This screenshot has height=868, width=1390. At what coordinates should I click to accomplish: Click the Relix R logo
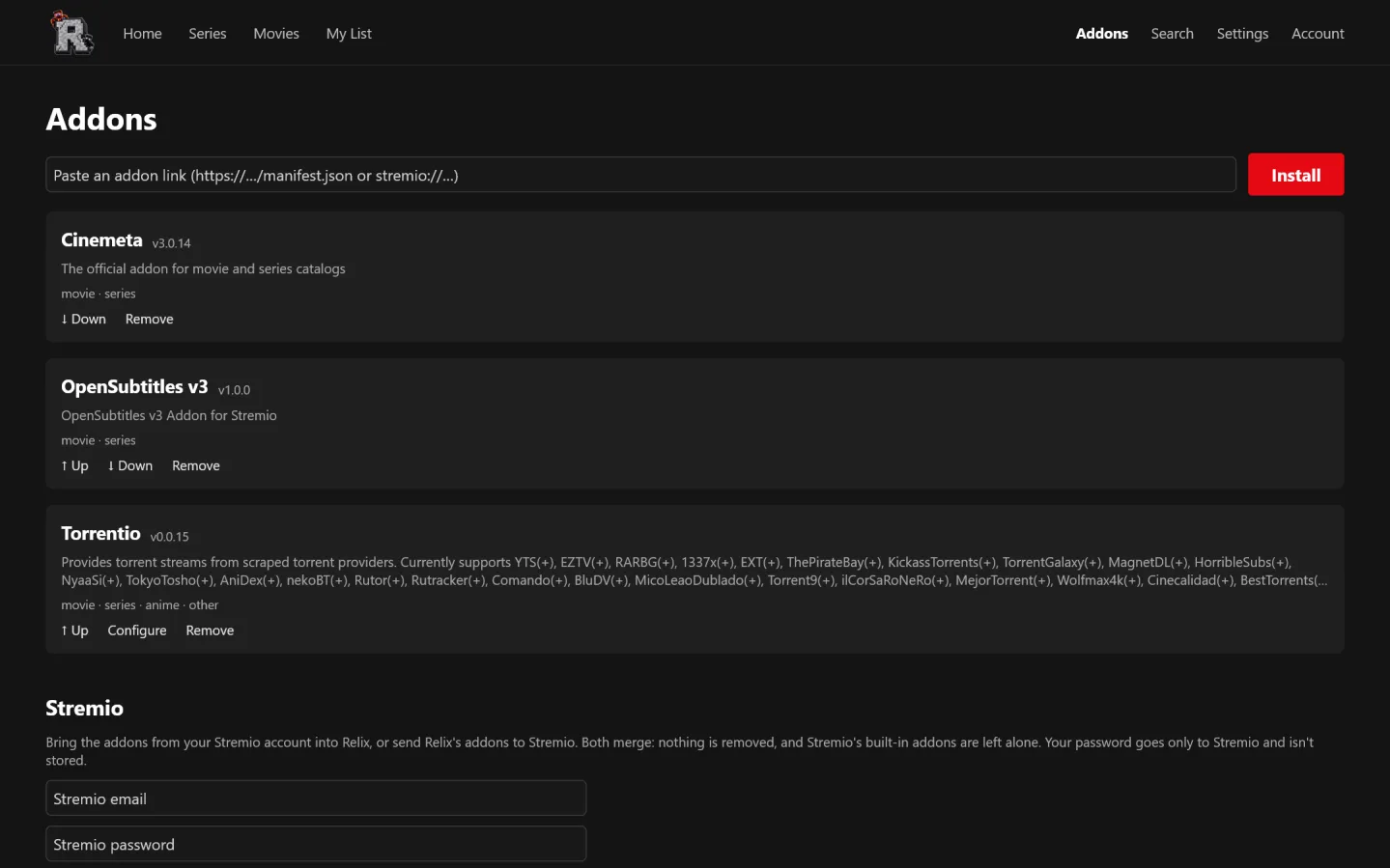coord(71,33)
